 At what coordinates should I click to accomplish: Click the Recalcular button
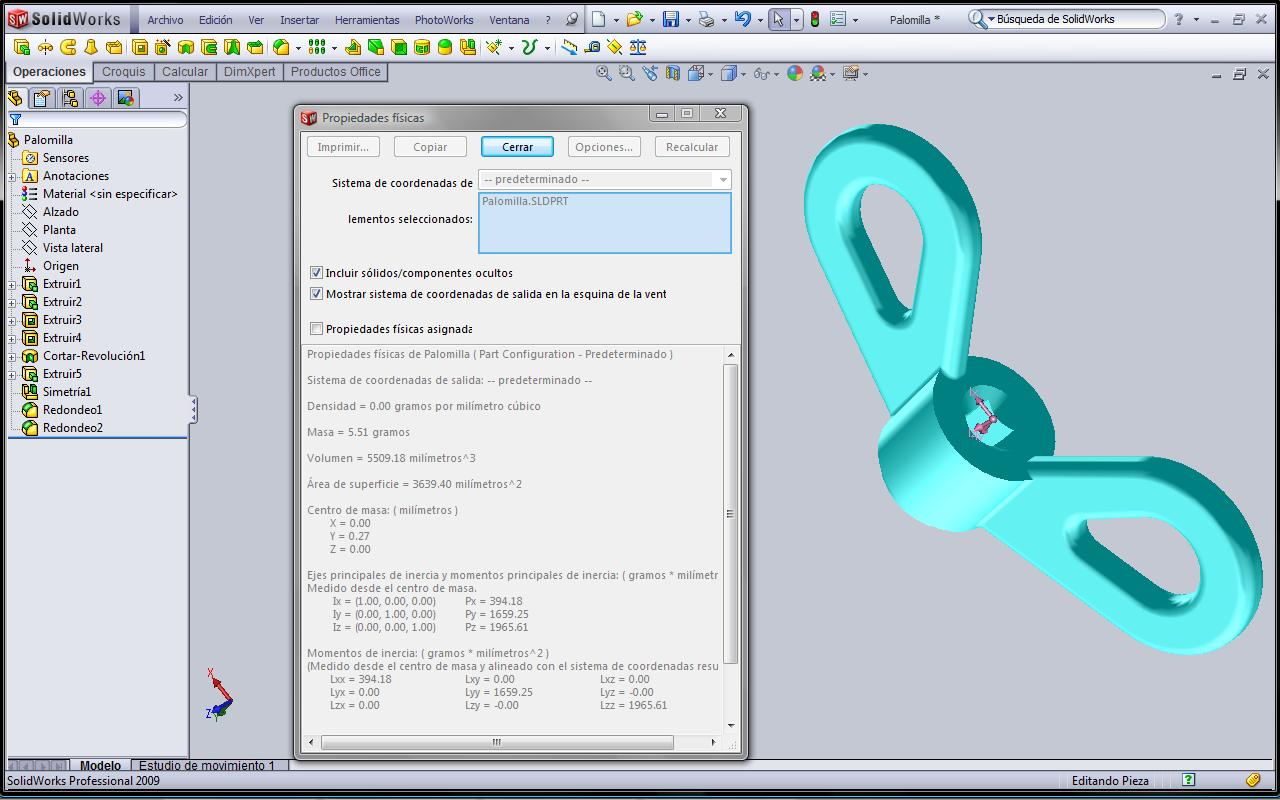click(692, 146)
